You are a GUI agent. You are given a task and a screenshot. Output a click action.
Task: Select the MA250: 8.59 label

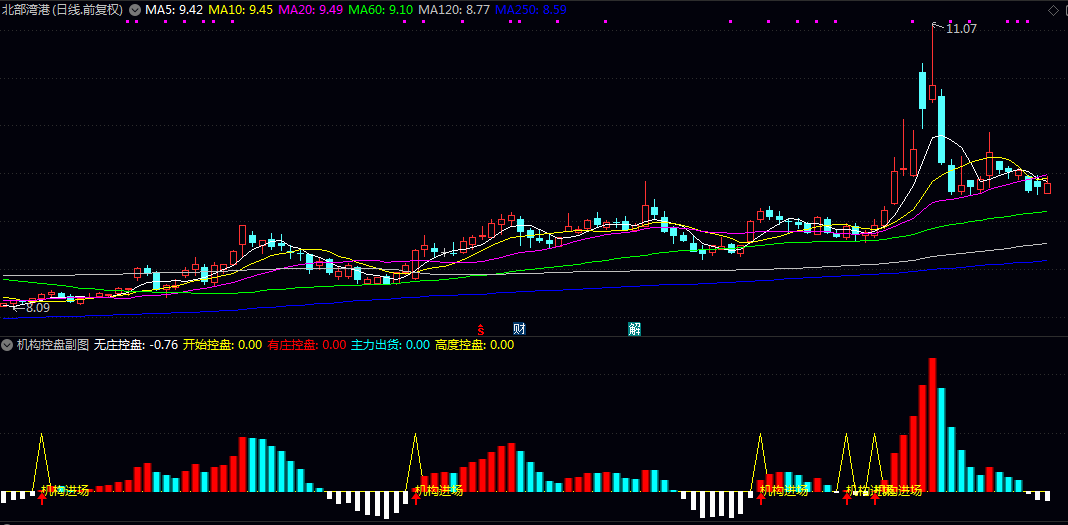pyautogui.click(x=531, y=10)
